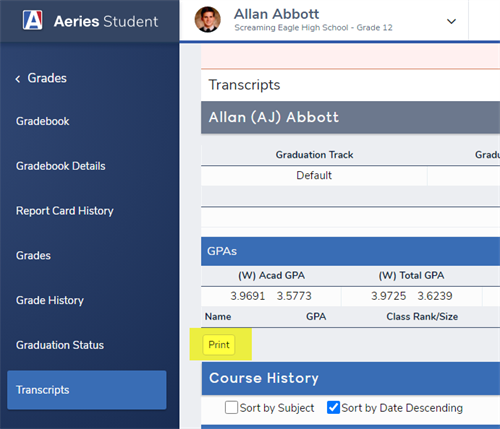Click Screaming Eagle High School - Grade 12 text

313,28
